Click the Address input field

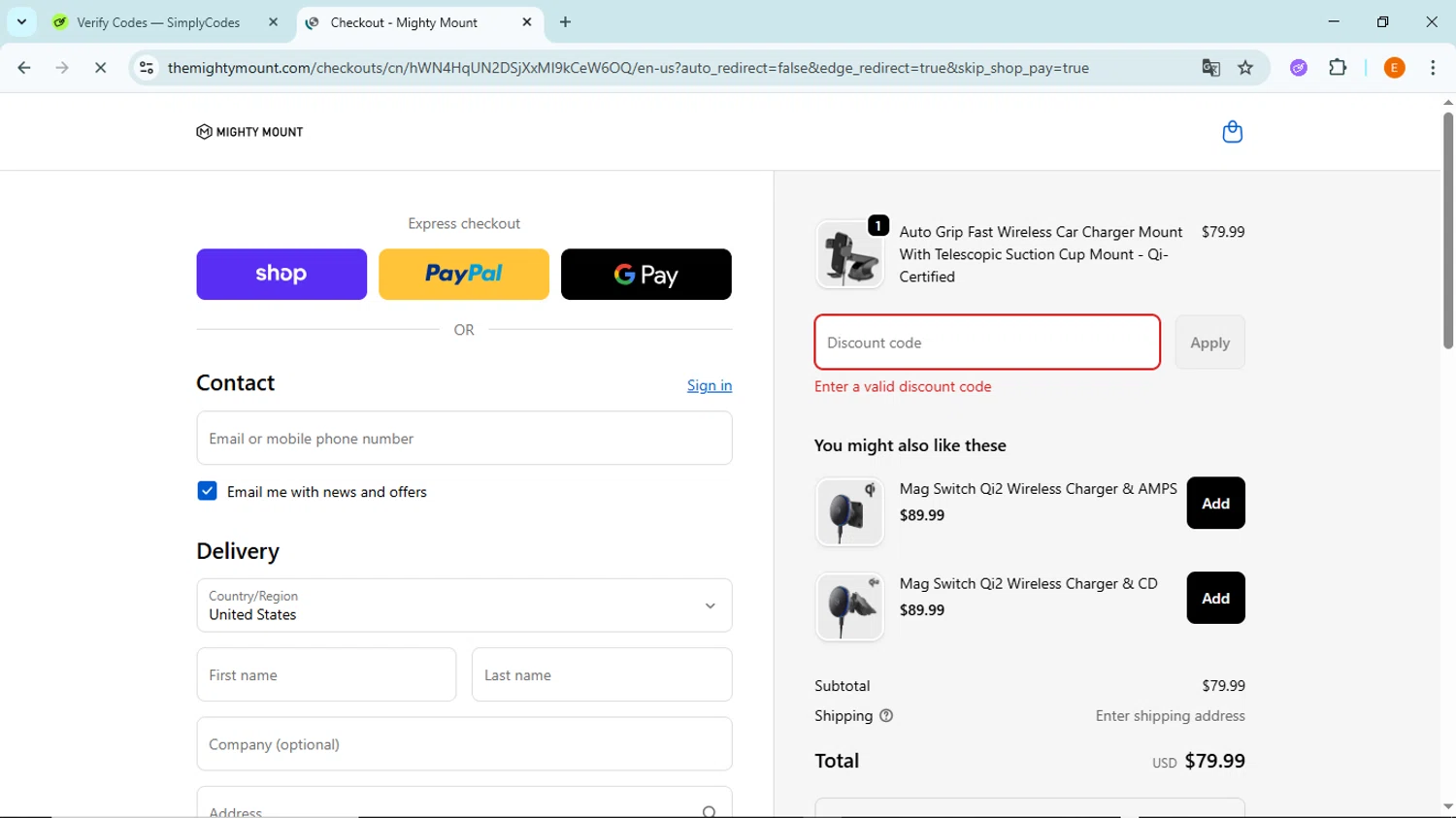click(x=464, y=803)
